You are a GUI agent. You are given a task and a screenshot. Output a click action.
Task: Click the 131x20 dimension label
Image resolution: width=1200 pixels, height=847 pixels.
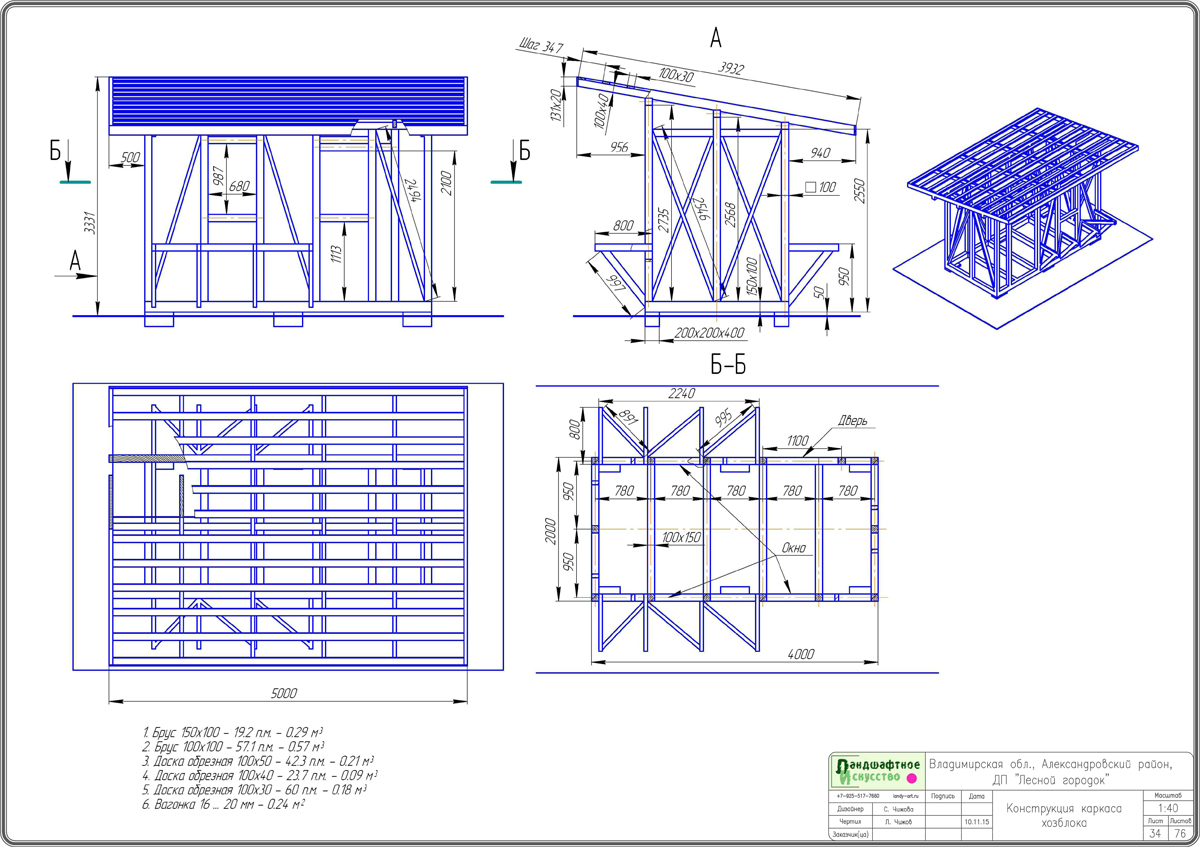coord(557,107)
